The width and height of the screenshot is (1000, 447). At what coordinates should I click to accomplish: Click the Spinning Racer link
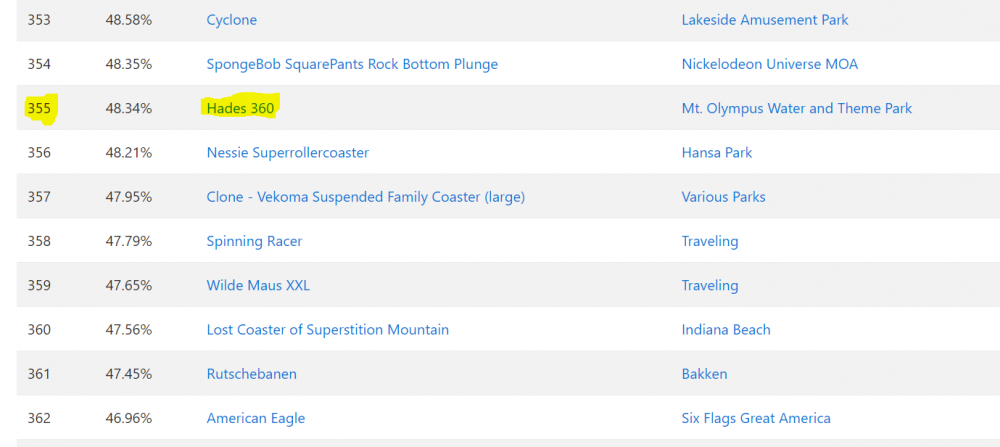click(254, 241)
